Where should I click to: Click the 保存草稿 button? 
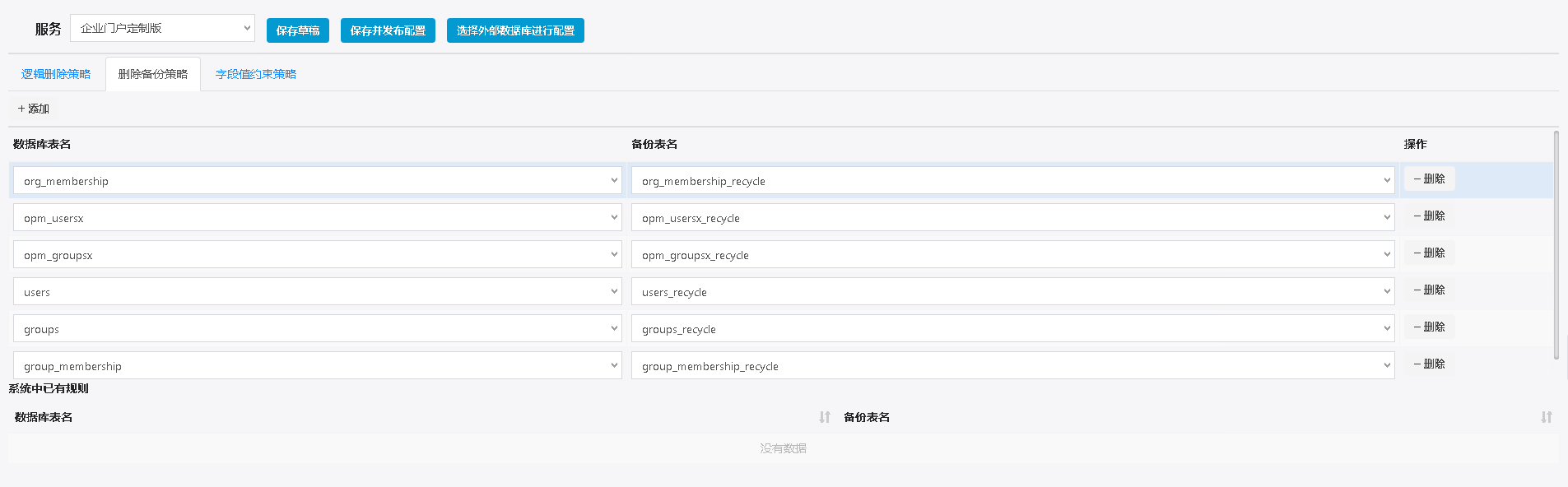(298, 30)
